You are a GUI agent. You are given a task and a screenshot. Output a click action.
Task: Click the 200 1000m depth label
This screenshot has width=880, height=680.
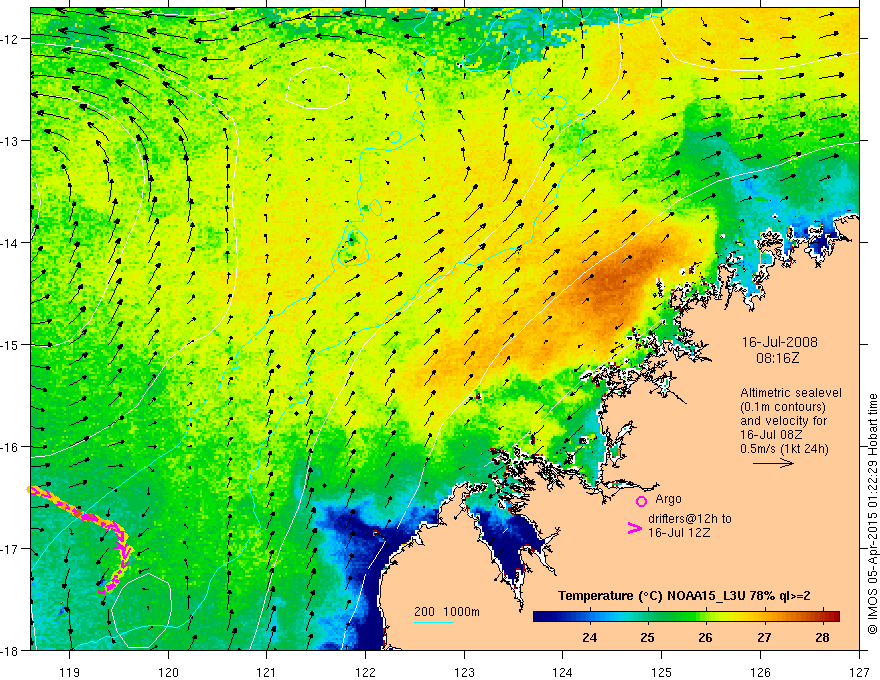pyautogui.click(x=447, y=612)
